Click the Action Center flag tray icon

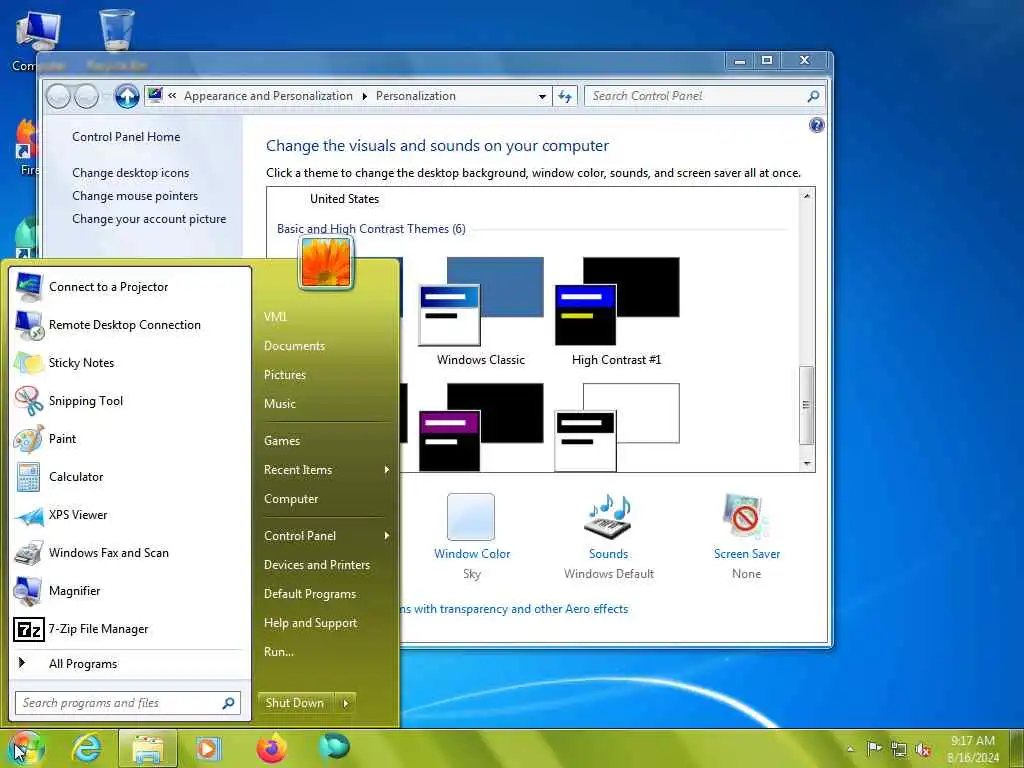[874, 748]
